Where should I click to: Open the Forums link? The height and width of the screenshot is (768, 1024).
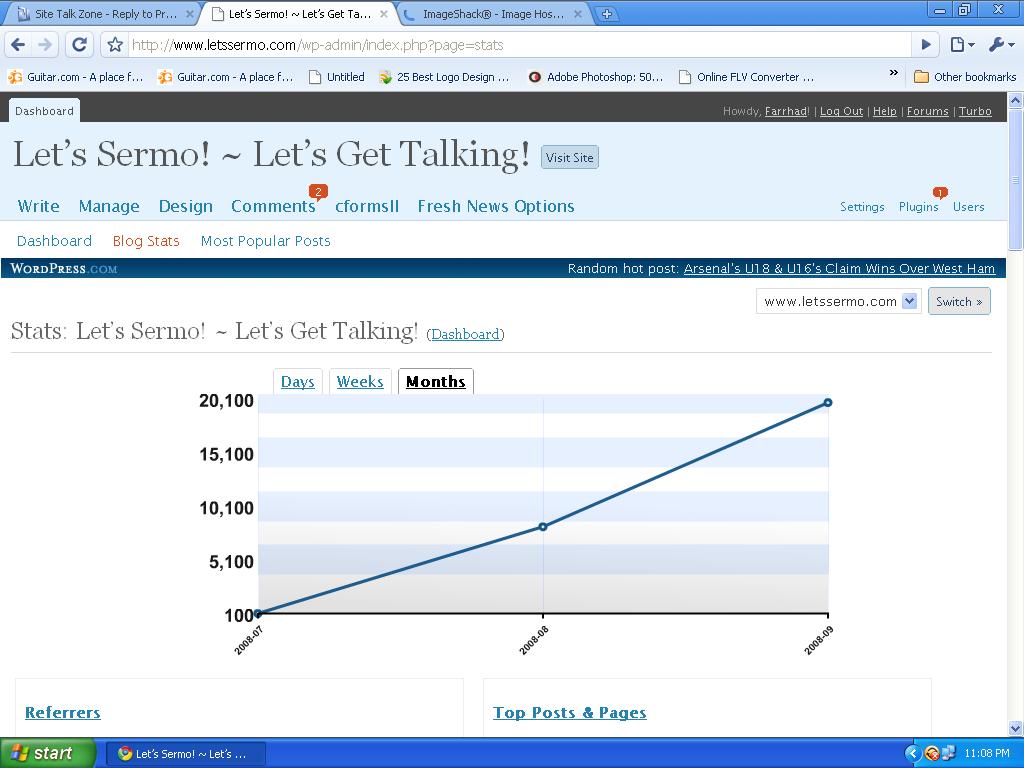[x=927, y=111]
